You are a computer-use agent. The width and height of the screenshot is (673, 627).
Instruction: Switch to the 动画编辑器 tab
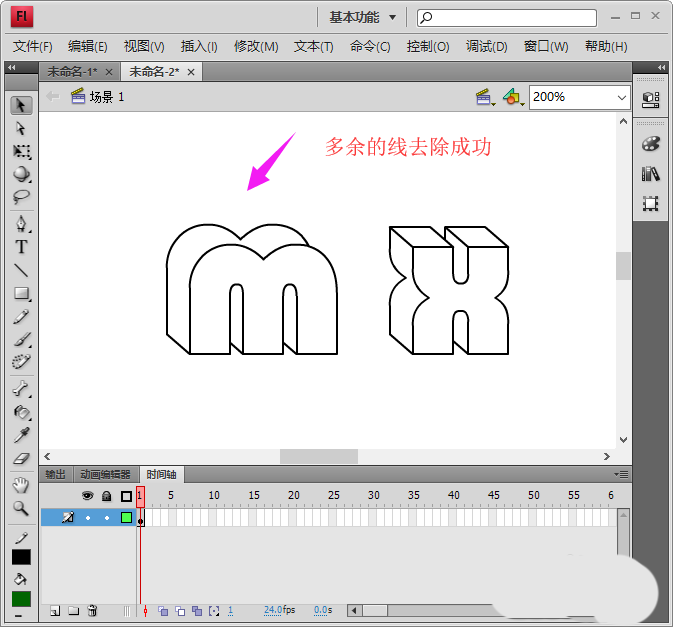pos(105,474)
